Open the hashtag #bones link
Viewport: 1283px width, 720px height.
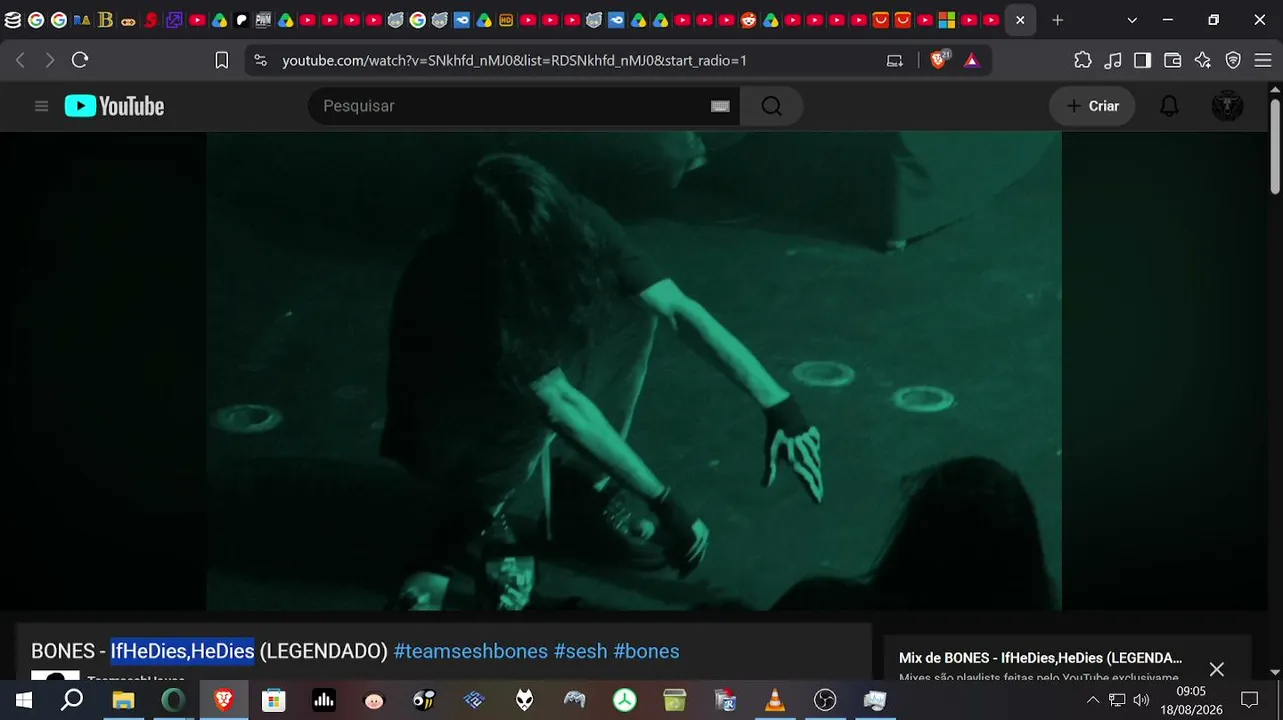(x=646, y=651)
